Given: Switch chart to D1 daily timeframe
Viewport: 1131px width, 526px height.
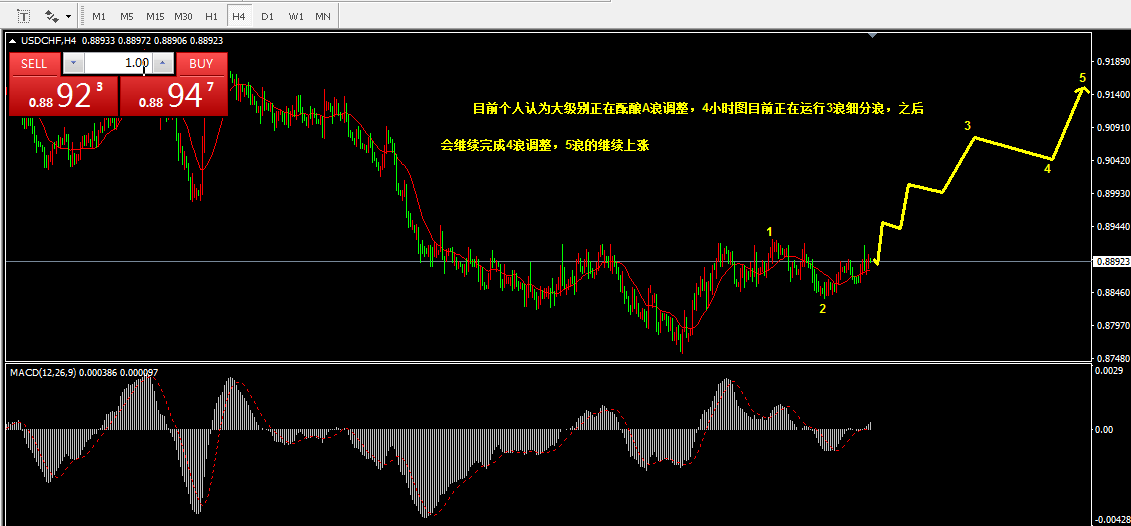Looking at the screenshot, I should (267, 15).
